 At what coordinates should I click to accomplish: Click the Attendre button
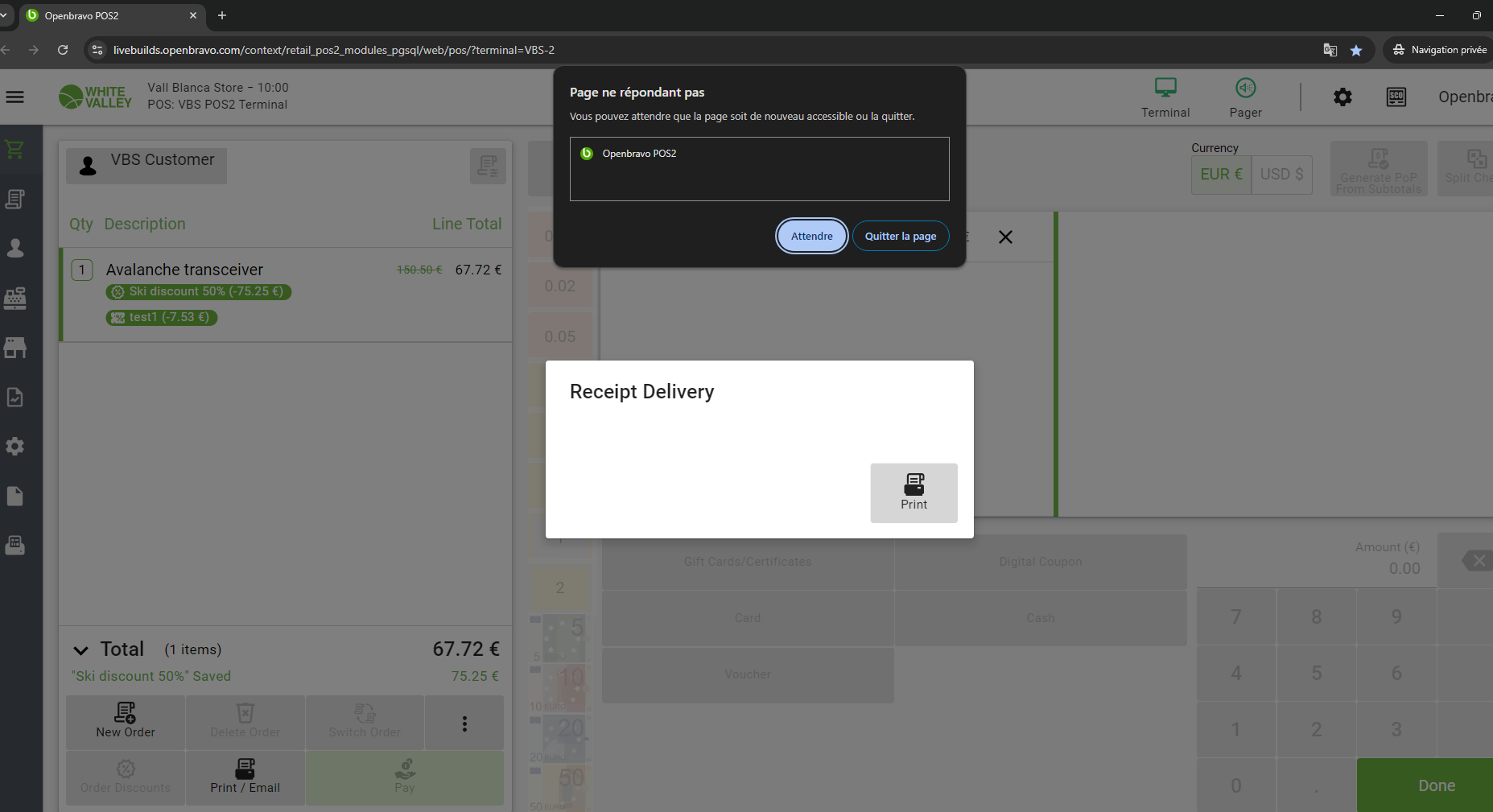(x=811, y=236)
